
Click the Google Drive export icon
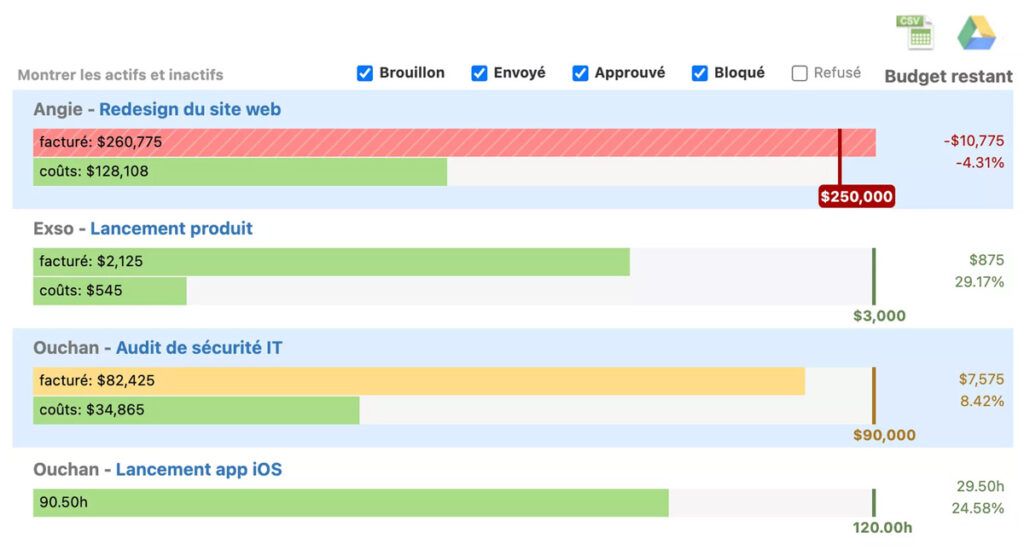(975, 33)
